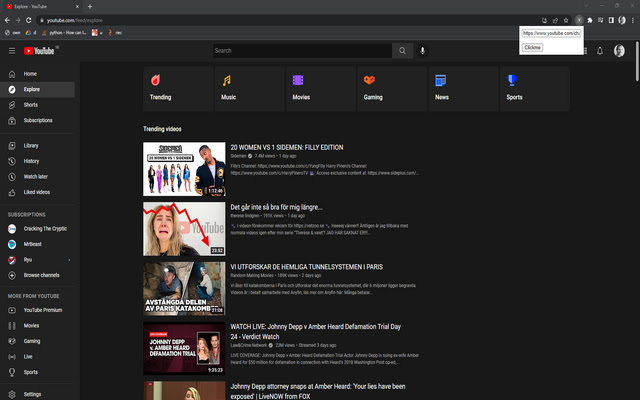The image size is (640, 400).
Task: Open History in sidebar
Action: (38, 161)
